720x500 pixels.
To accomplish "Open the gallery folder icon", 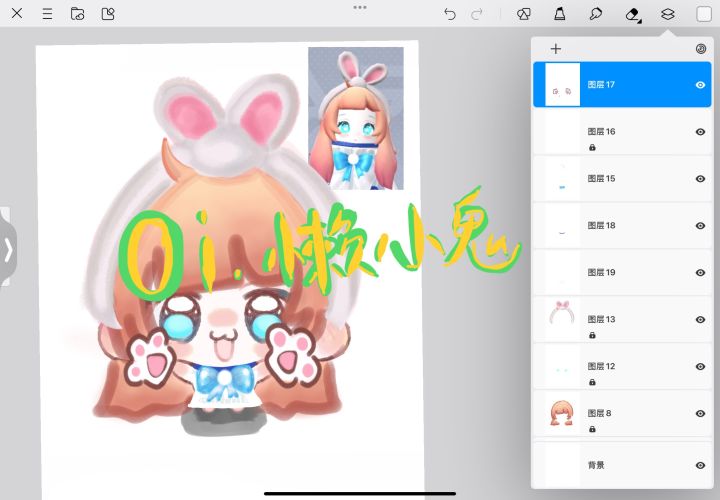I will [x=77, y=14].
